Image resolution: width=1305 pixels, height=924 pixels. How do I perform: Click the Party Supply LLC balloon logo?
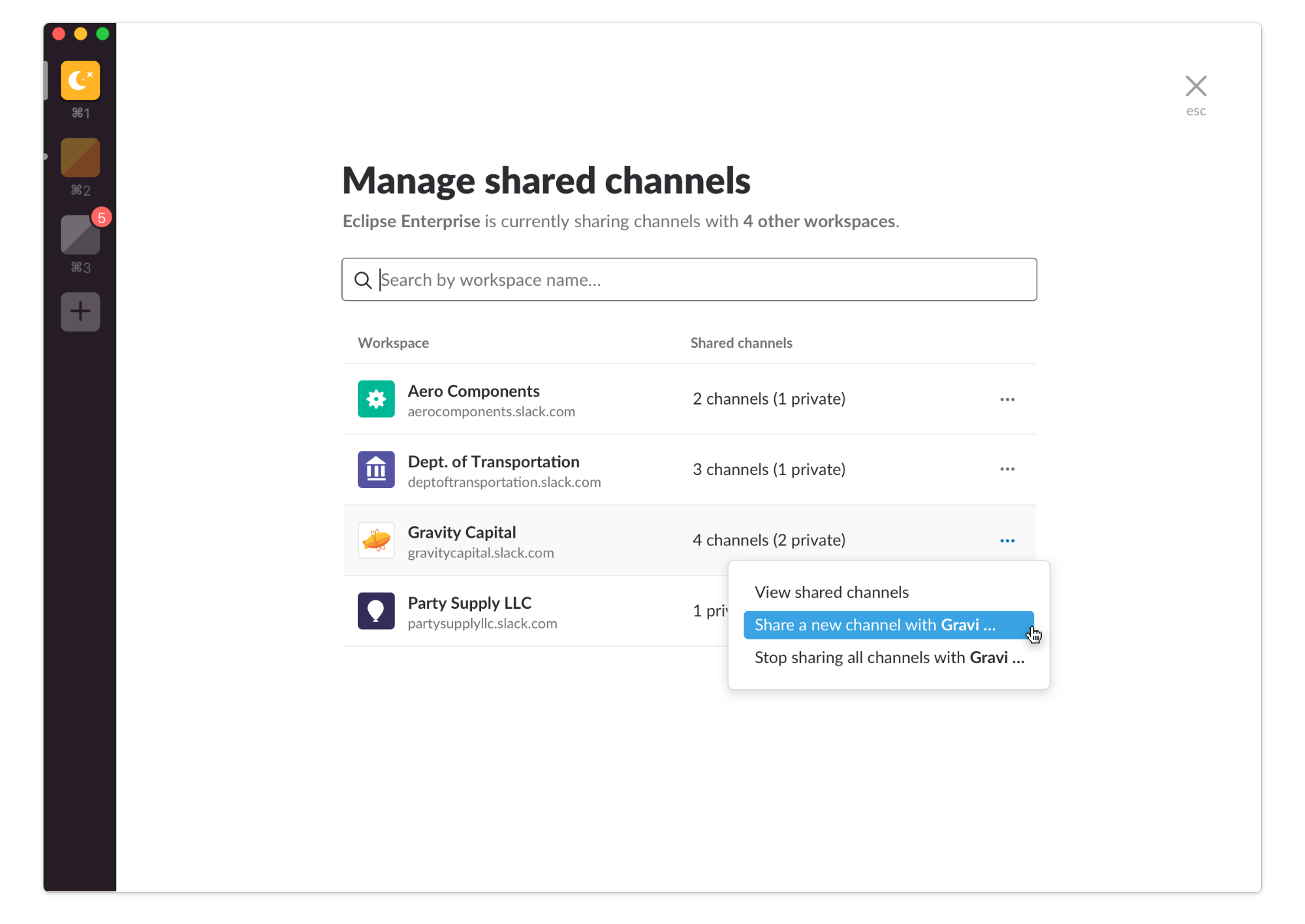tap(376, 611)
